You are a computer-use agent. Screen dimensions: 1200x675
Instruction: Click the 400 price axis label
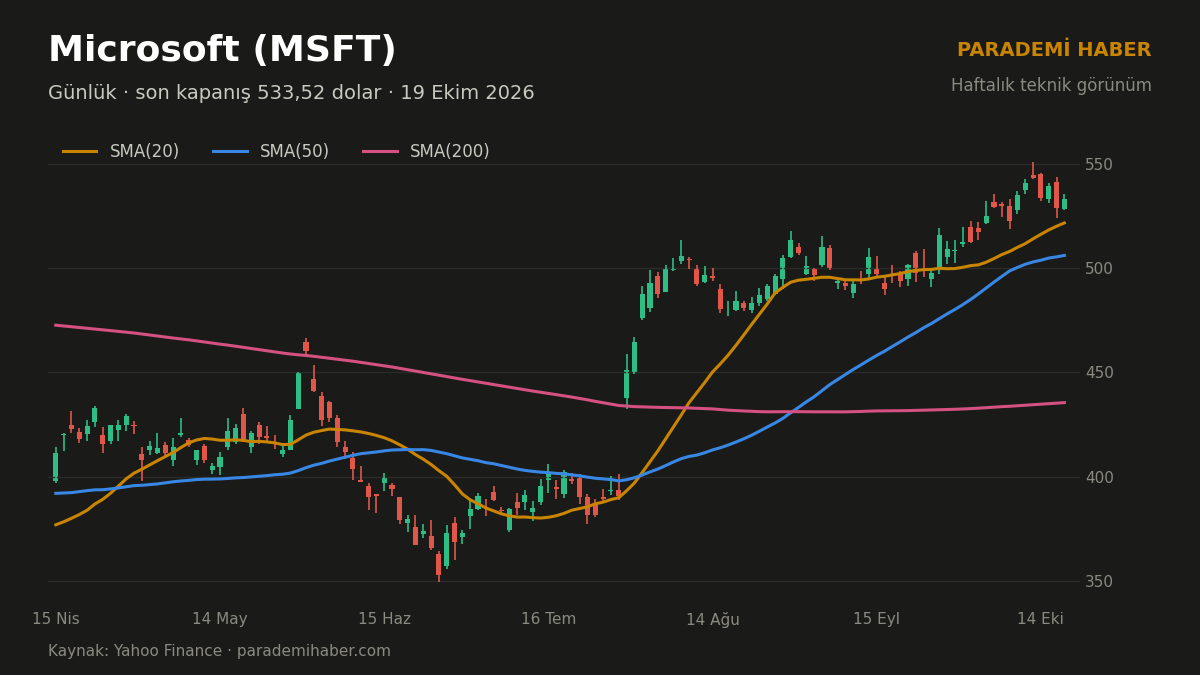coord(1099,477)
